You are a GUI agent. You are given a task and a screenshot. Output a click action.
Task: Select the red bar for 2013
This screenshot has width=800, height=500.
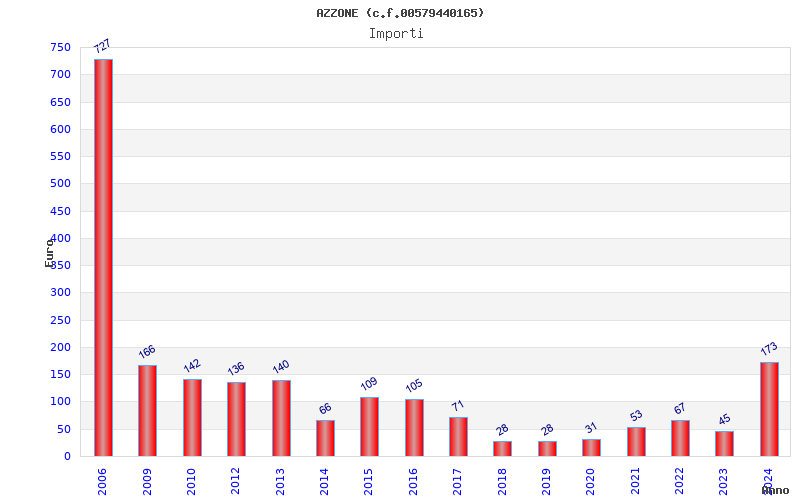(x=281, y=418)
